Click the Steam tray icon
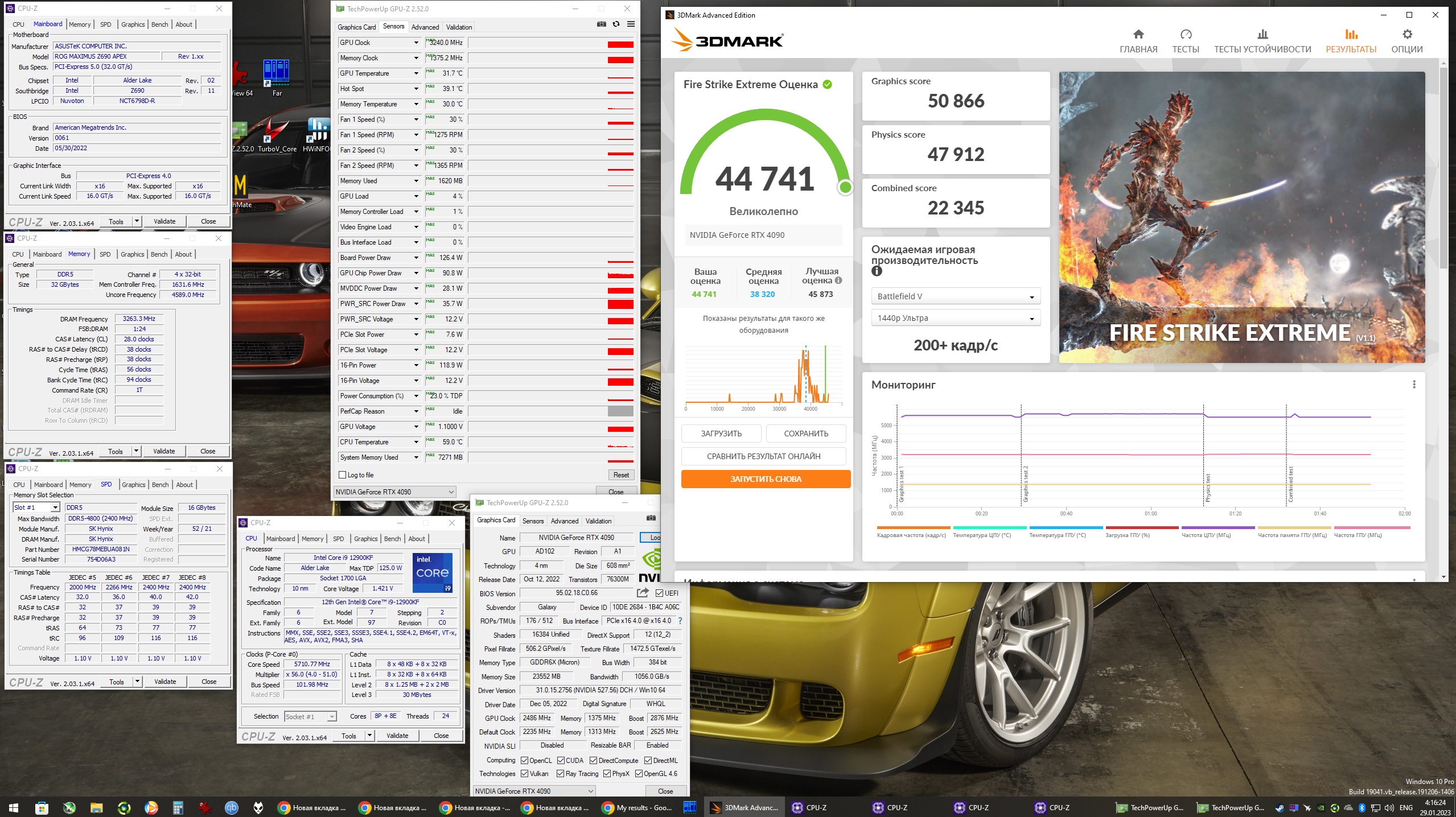The height and width of the screenshot is (817, 1456). 1280,807
